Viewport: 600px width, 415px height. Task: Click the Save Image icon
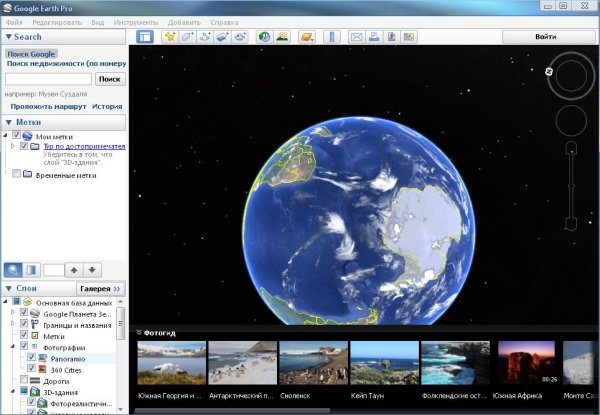(391, 37)
